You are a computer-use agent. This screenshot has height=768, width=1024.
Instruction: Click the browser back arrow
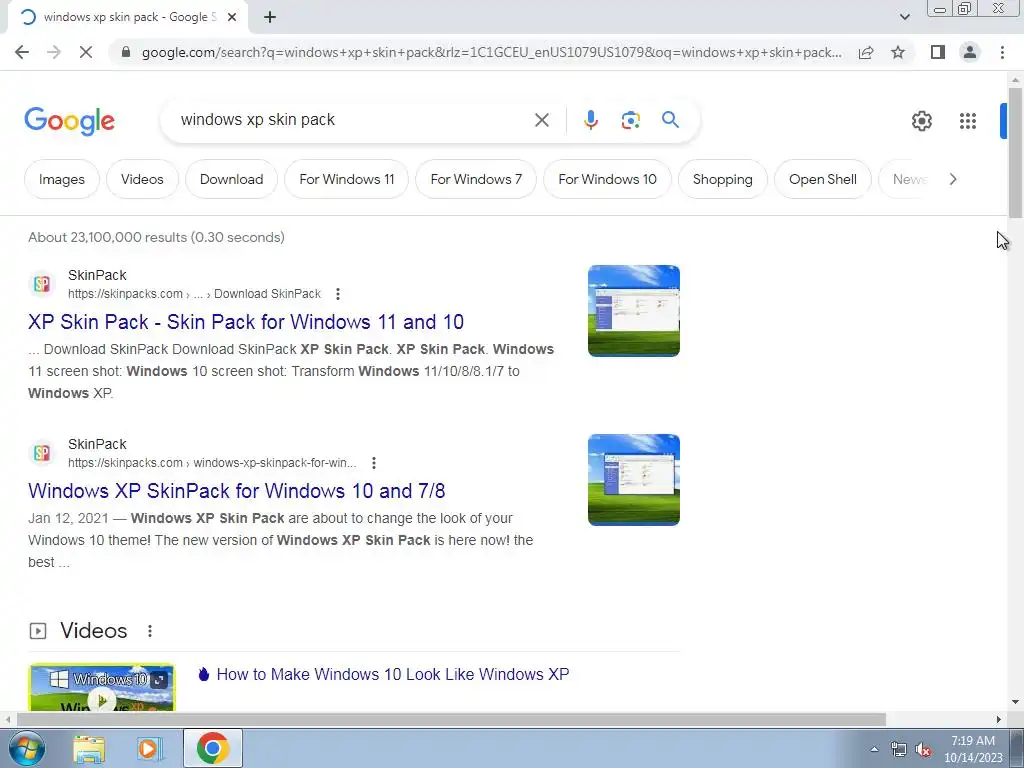[x=22, y=52]
